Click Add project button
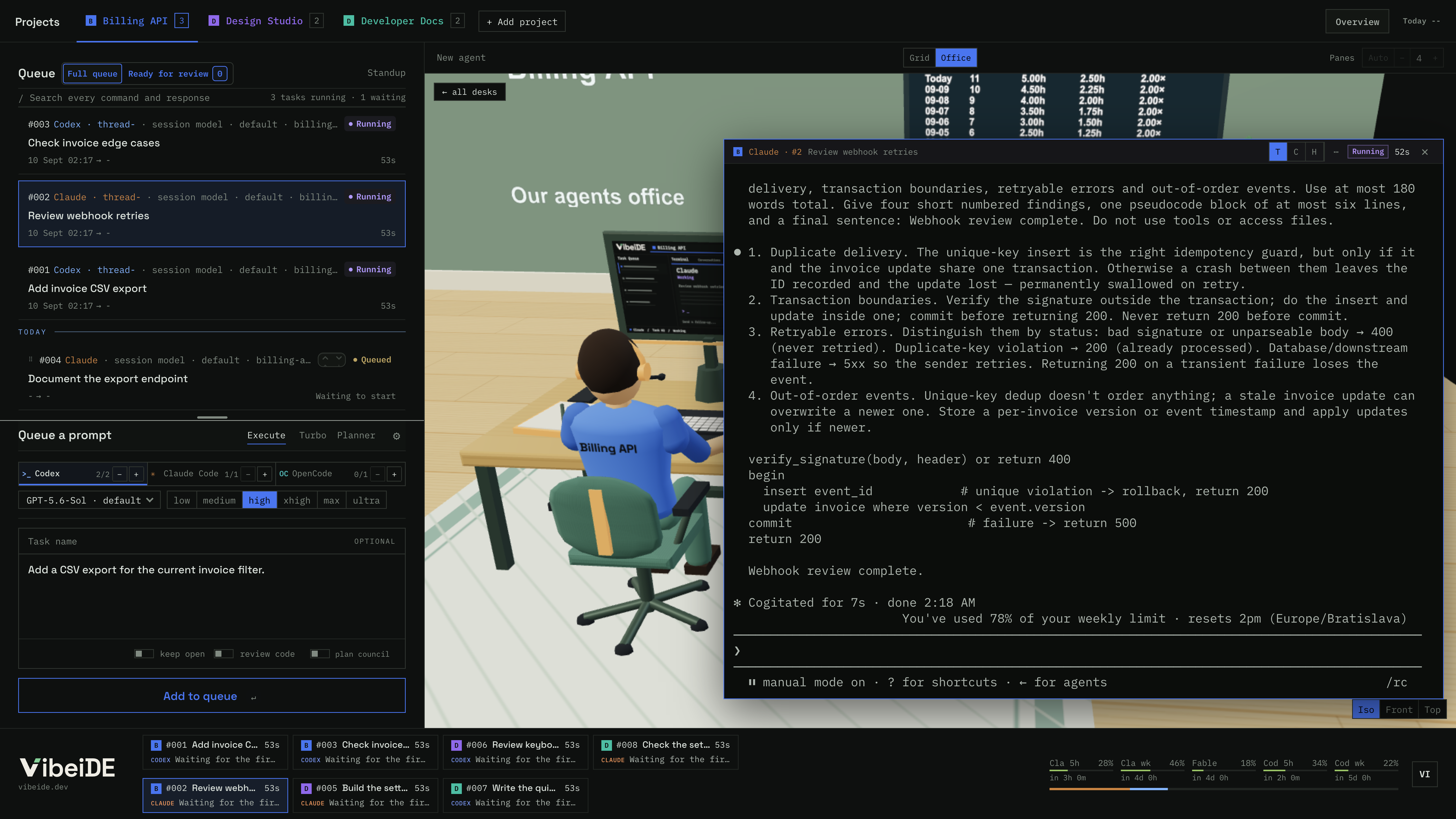Viewport: 1456px width, 819px height. pos(522,21)
